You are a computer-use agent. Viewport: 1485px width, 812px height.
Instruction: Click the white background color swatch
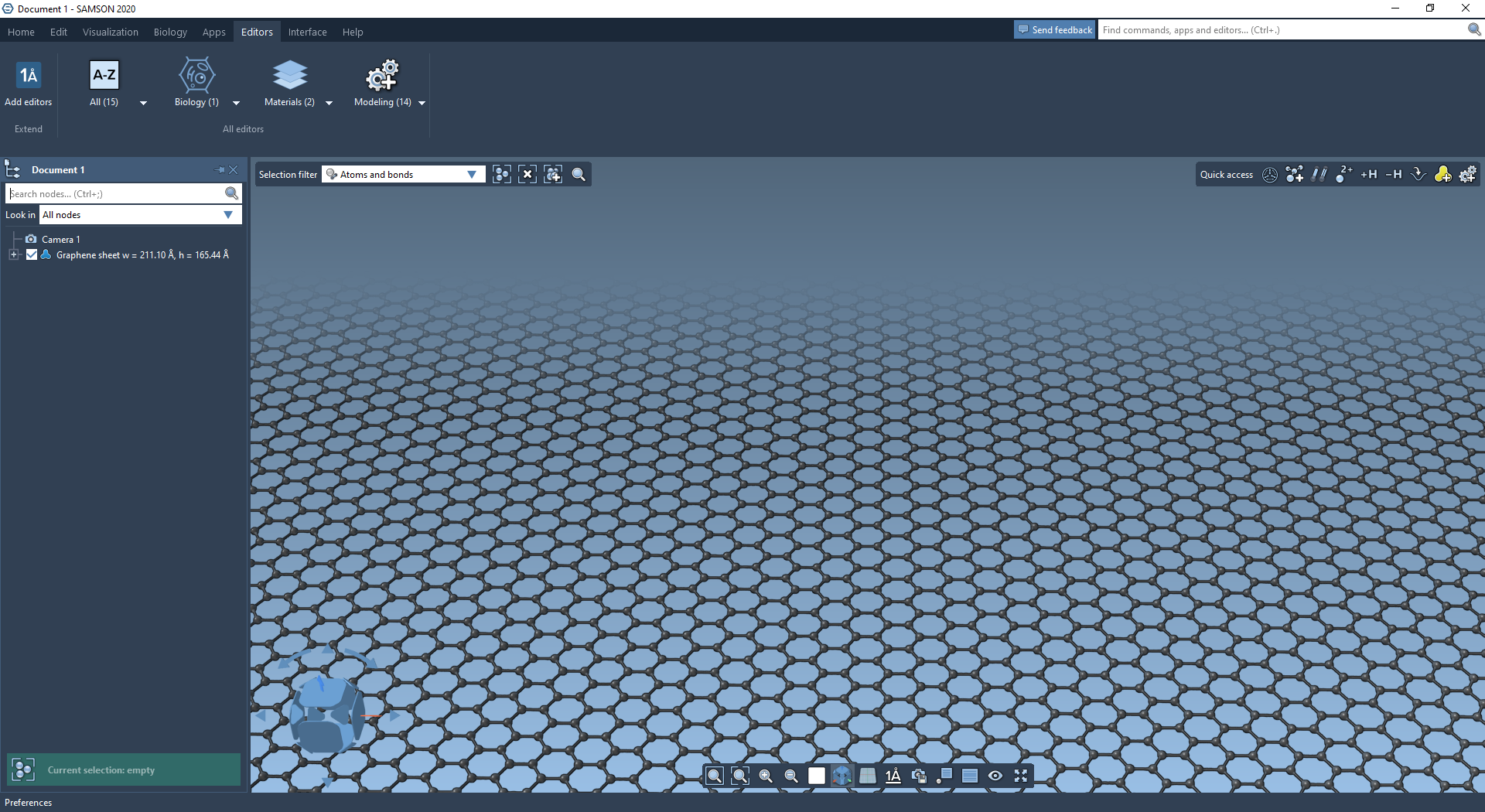[817, 776]
